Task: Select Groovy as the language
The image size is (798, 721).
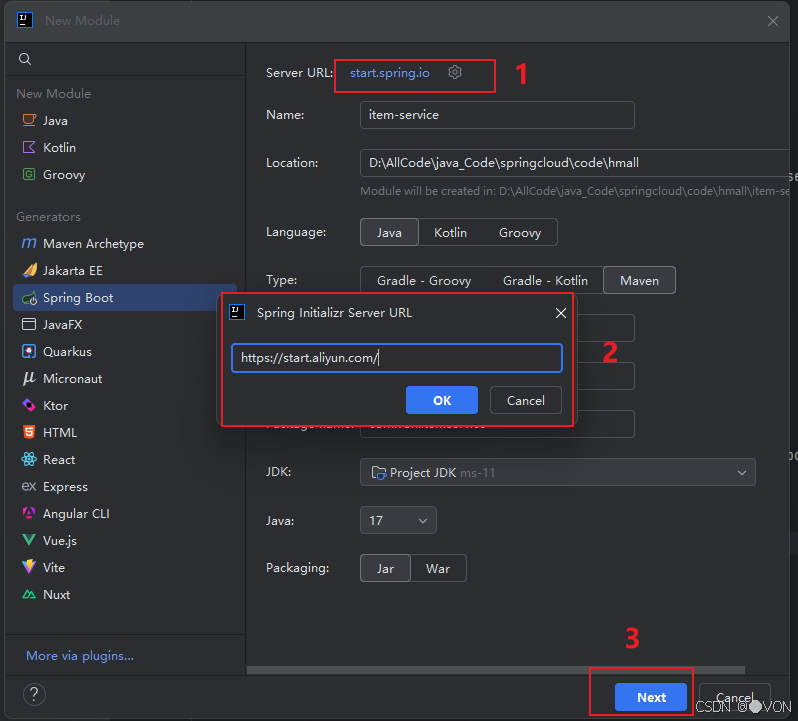Action: click(x=520, y=233)
